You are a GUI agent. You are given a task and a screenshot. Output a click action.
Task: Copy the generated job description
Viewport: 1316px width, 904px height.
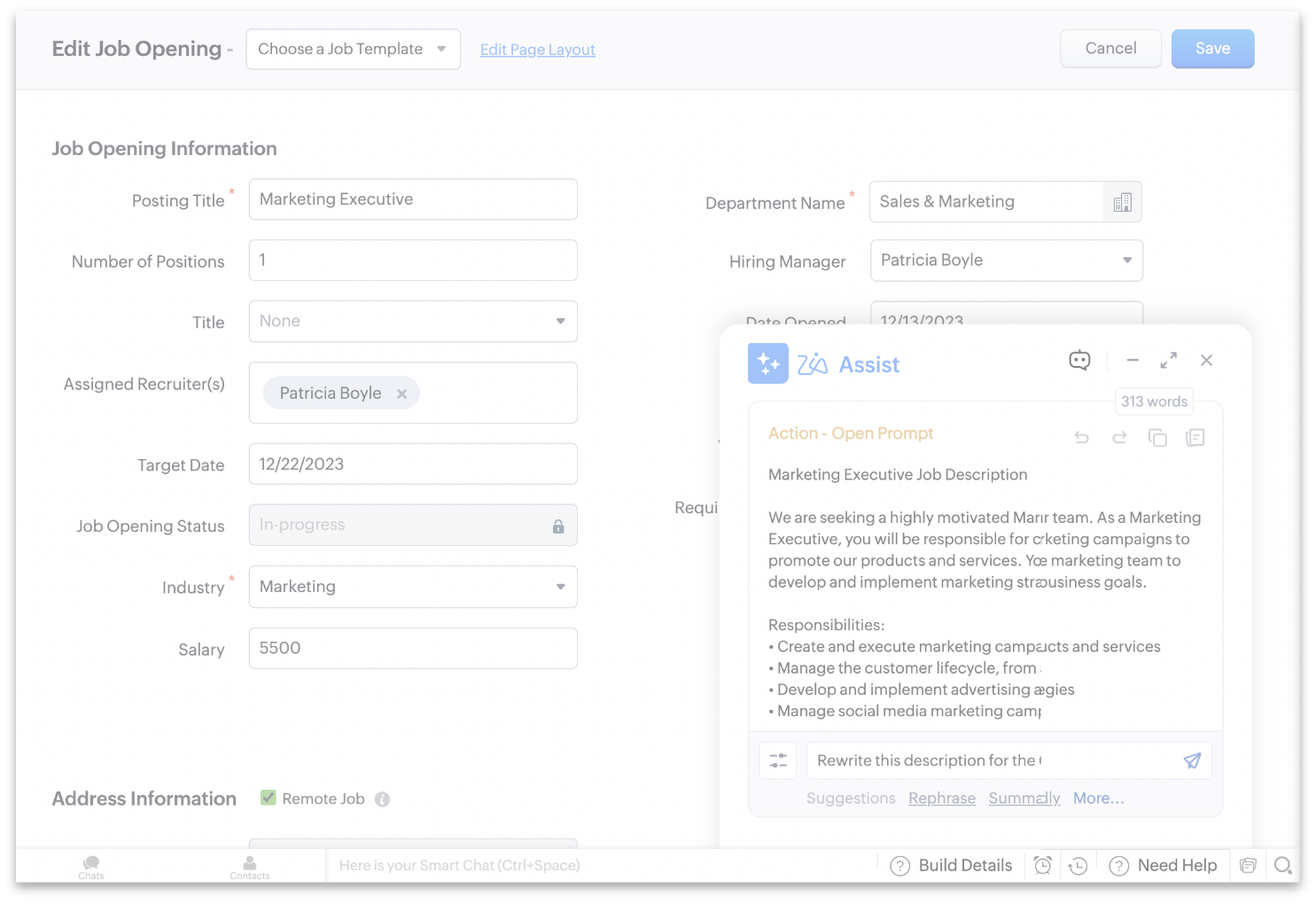click(x=1157, y=438)
